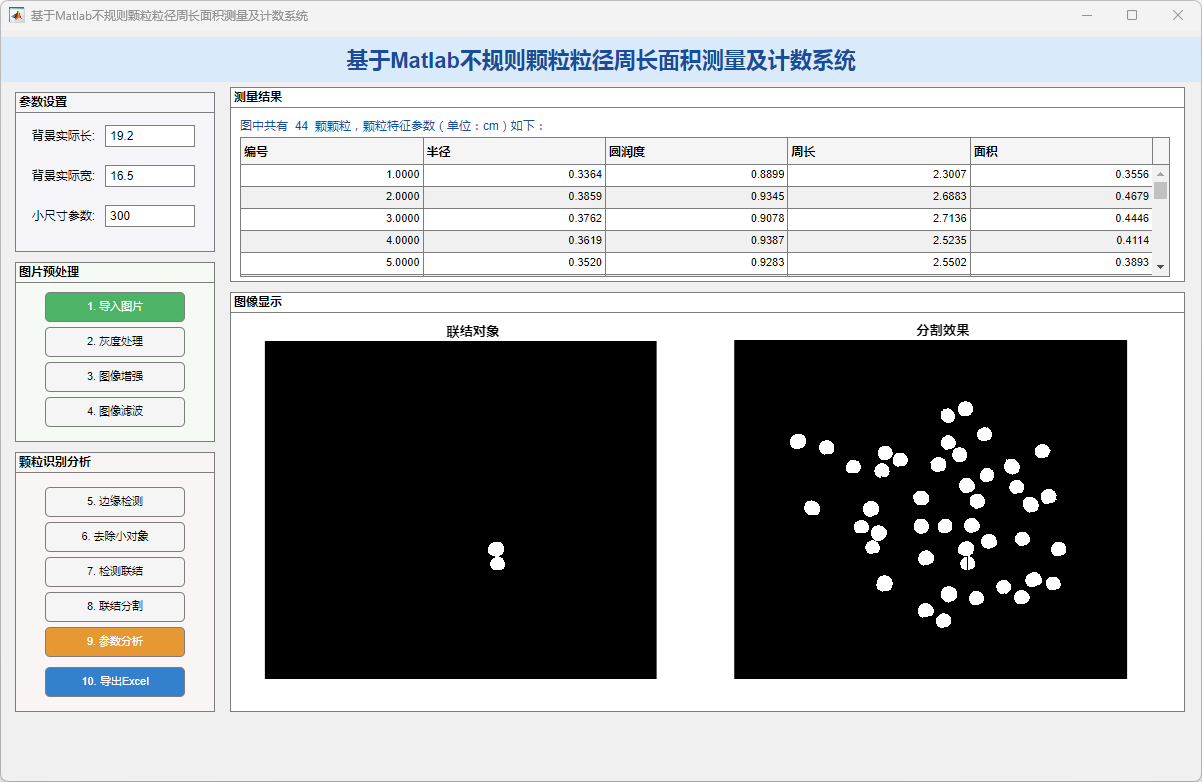The width and height of the screenshot is (1202, 782).
Task: Click the 导入图片 button
Action: 115,307
